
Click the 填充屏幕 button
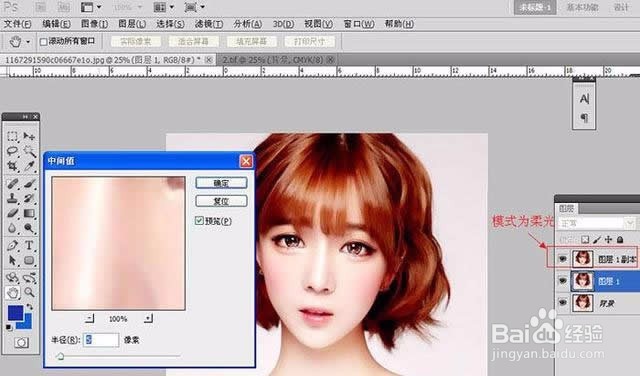point(252,42)
